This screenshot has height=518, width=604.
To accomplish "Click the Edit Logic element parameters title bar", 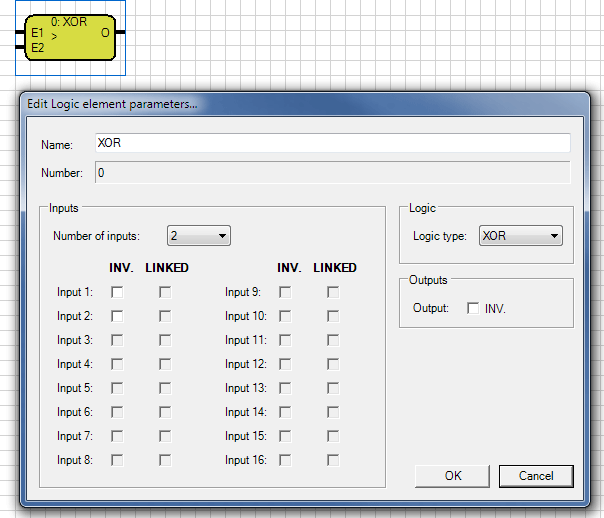I will pyautogui.click(x=305, y=104).
